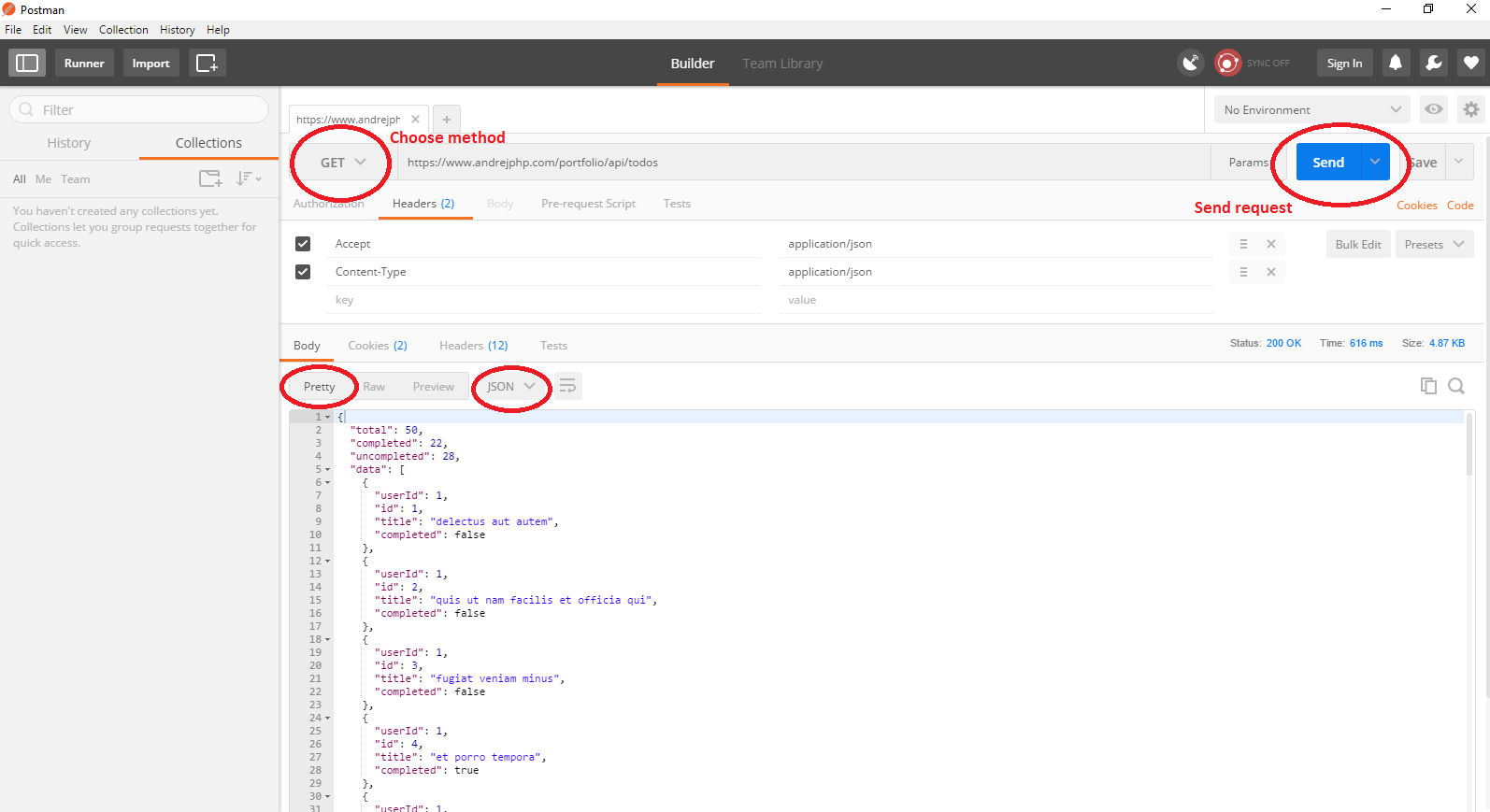This screenshot has height=812, width=1490.
Task: Copy response body to clipboard
Action: pyautogui.click(x=1428, y=386)
